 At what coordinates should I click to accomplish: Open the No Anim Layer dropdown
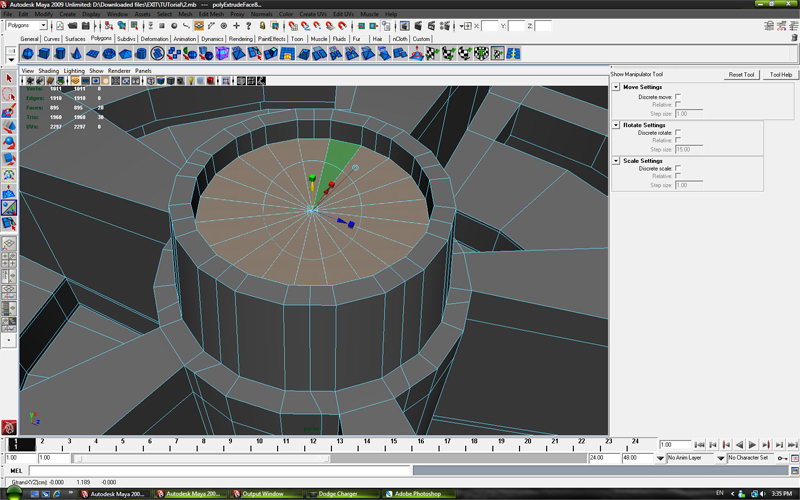690,458
